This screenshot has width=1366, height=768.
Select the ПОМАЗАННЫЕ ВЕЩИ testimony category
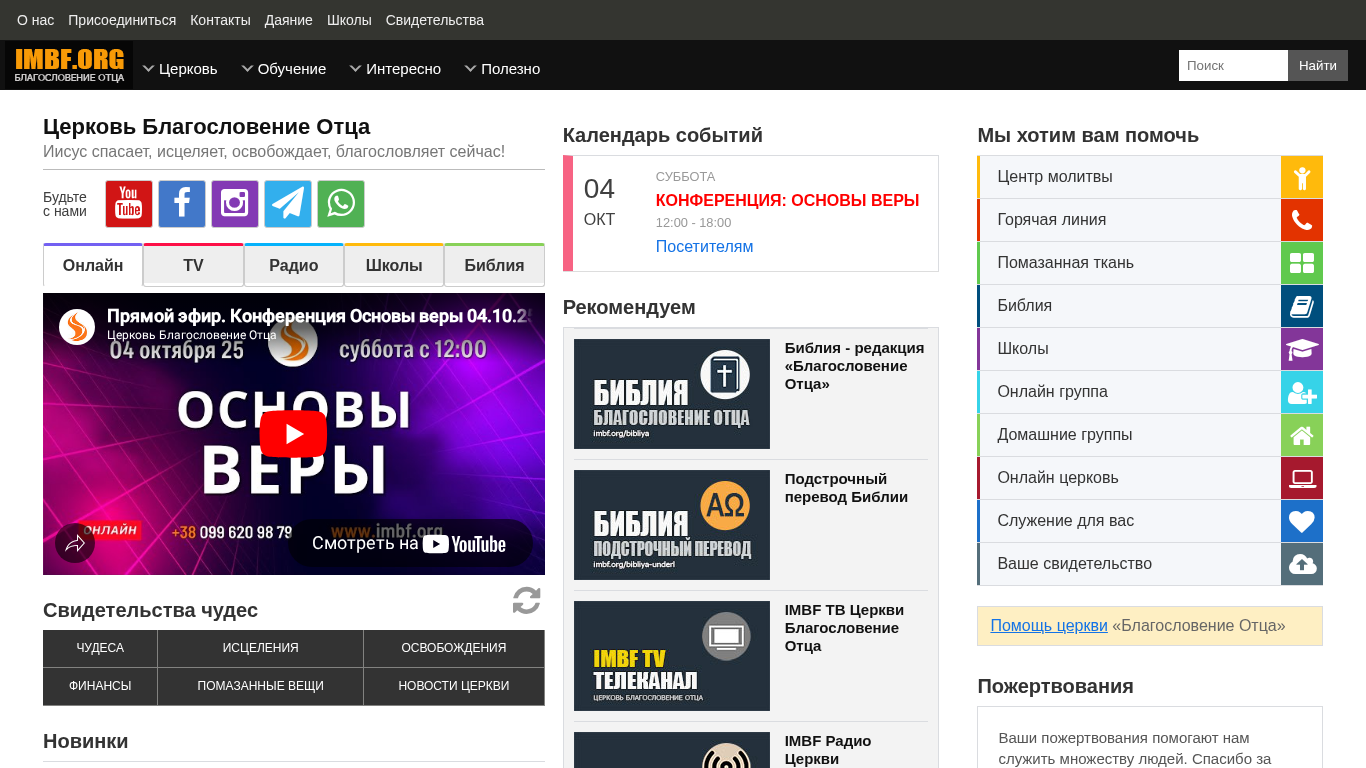point(260,686)
